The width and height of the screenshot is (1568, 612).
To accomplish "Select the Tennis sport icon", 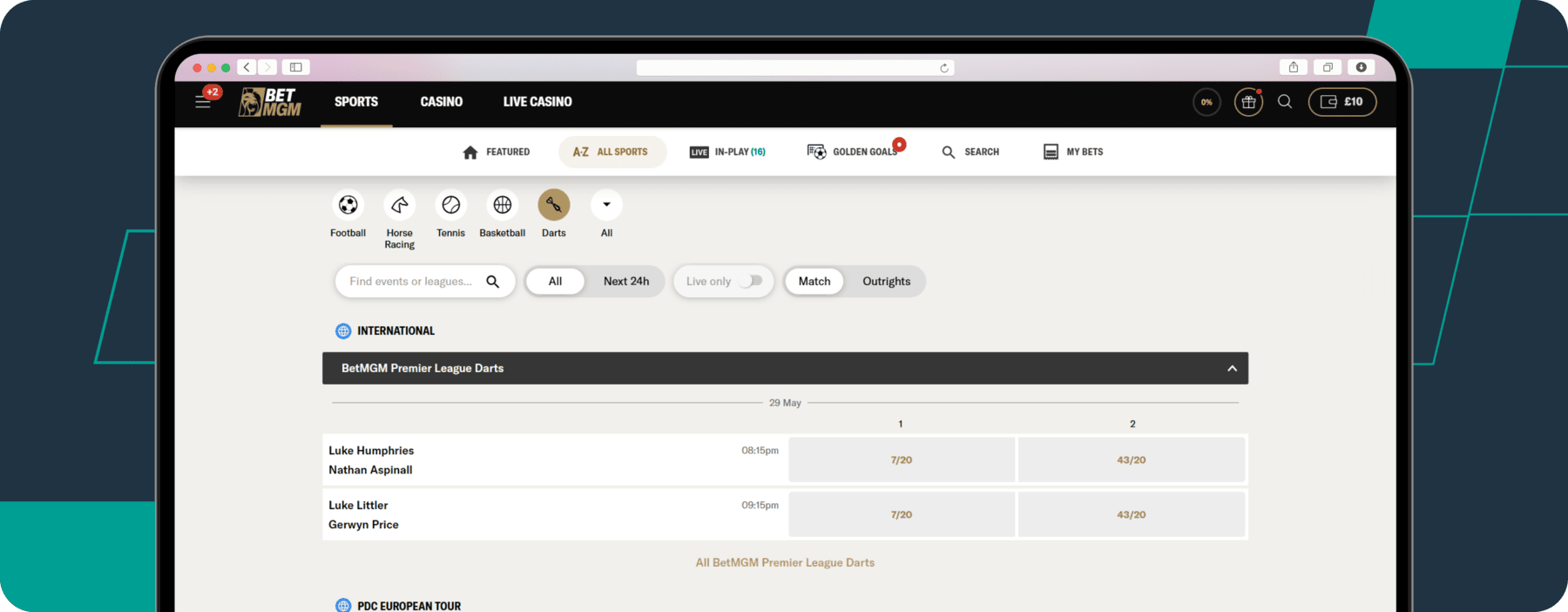I will 450,205.
